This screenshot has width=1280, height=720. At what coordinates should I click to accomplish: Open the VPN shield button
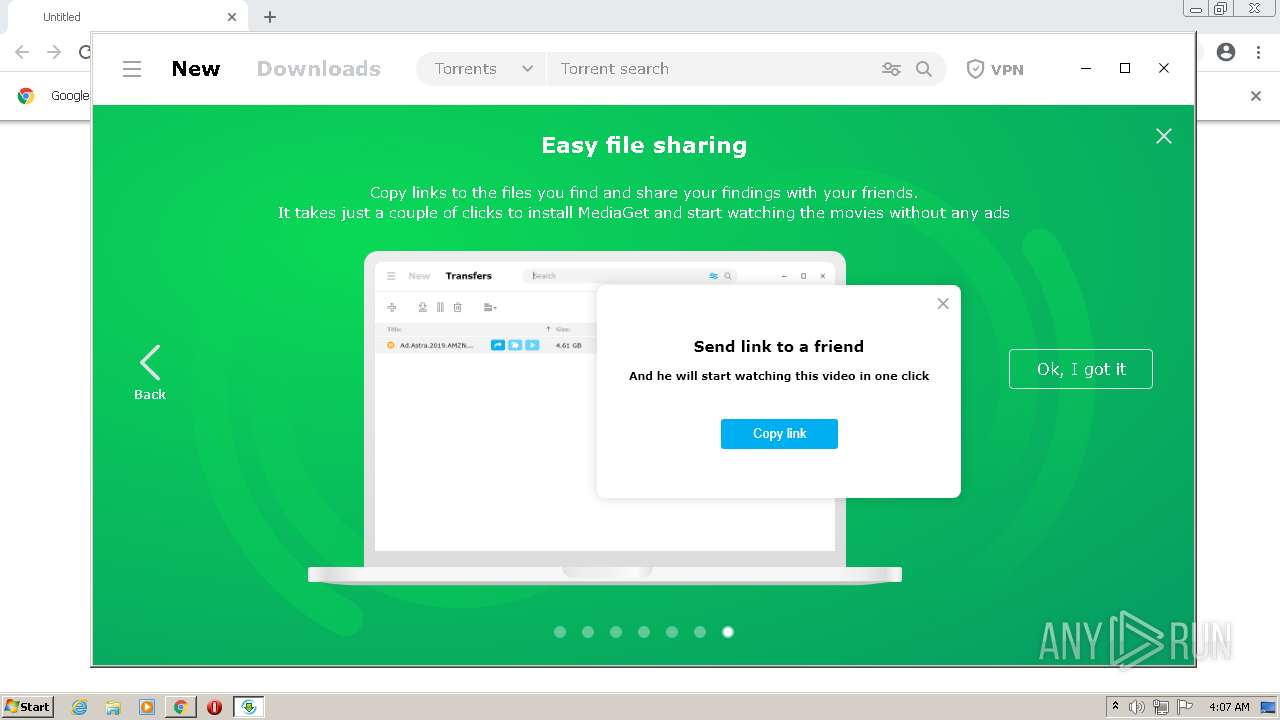pos(995,69)
